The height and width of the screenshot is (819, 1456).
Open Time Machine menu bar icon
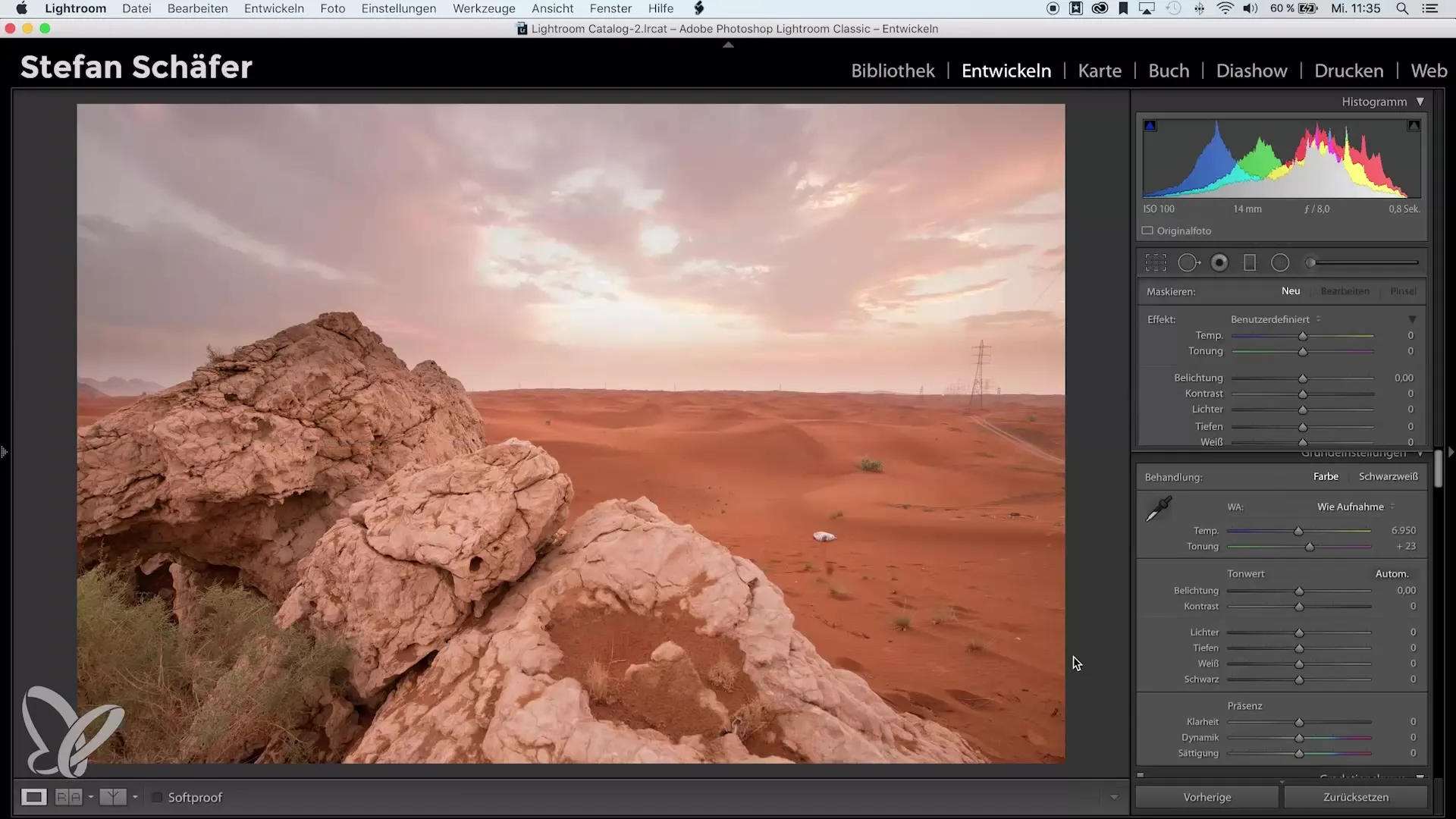(x=1174, y=8)
